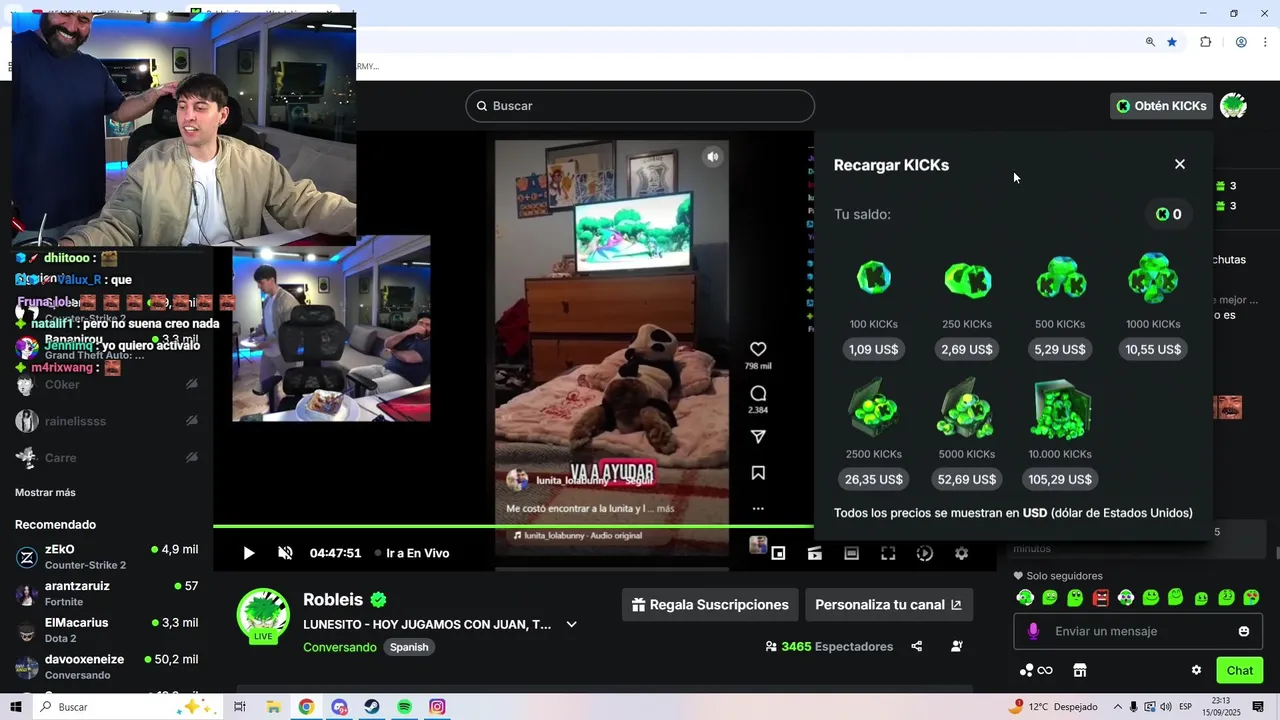Select the 1000 KICKs gem cluster icon
The height and width of the screenshot is (720, 1280).
[x=1153, y=278]
